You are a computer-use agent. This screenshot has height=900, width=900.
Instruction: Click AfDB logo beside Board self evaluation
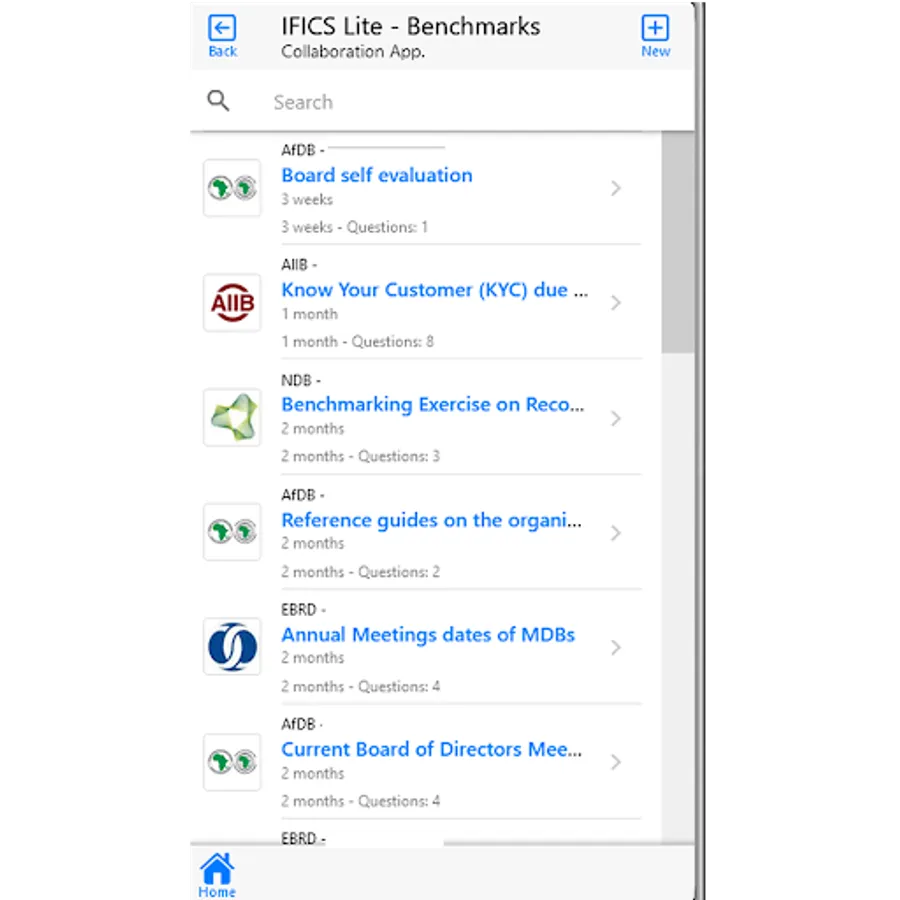point(232,188)
